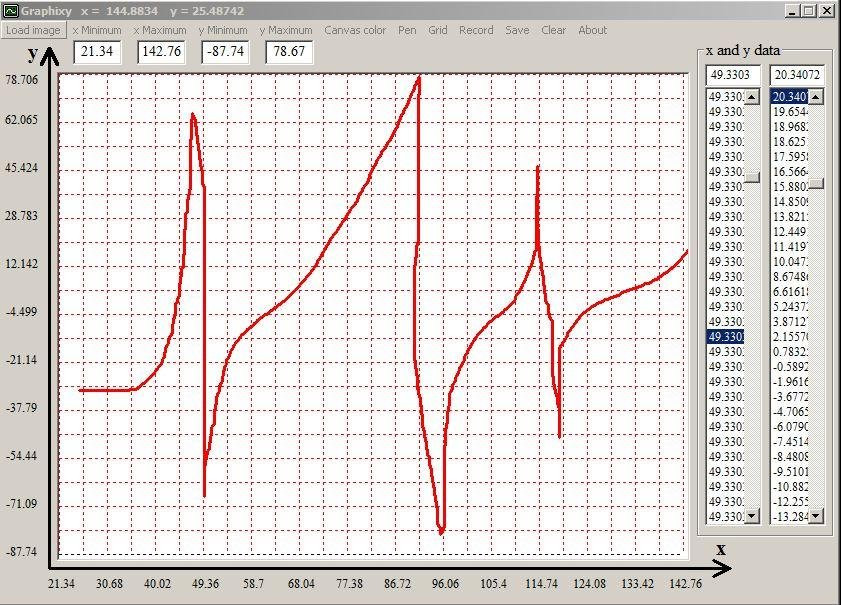Select y value 5.2437 in list
This screenshot has width=841, height=605.
(x=790, y=307)
